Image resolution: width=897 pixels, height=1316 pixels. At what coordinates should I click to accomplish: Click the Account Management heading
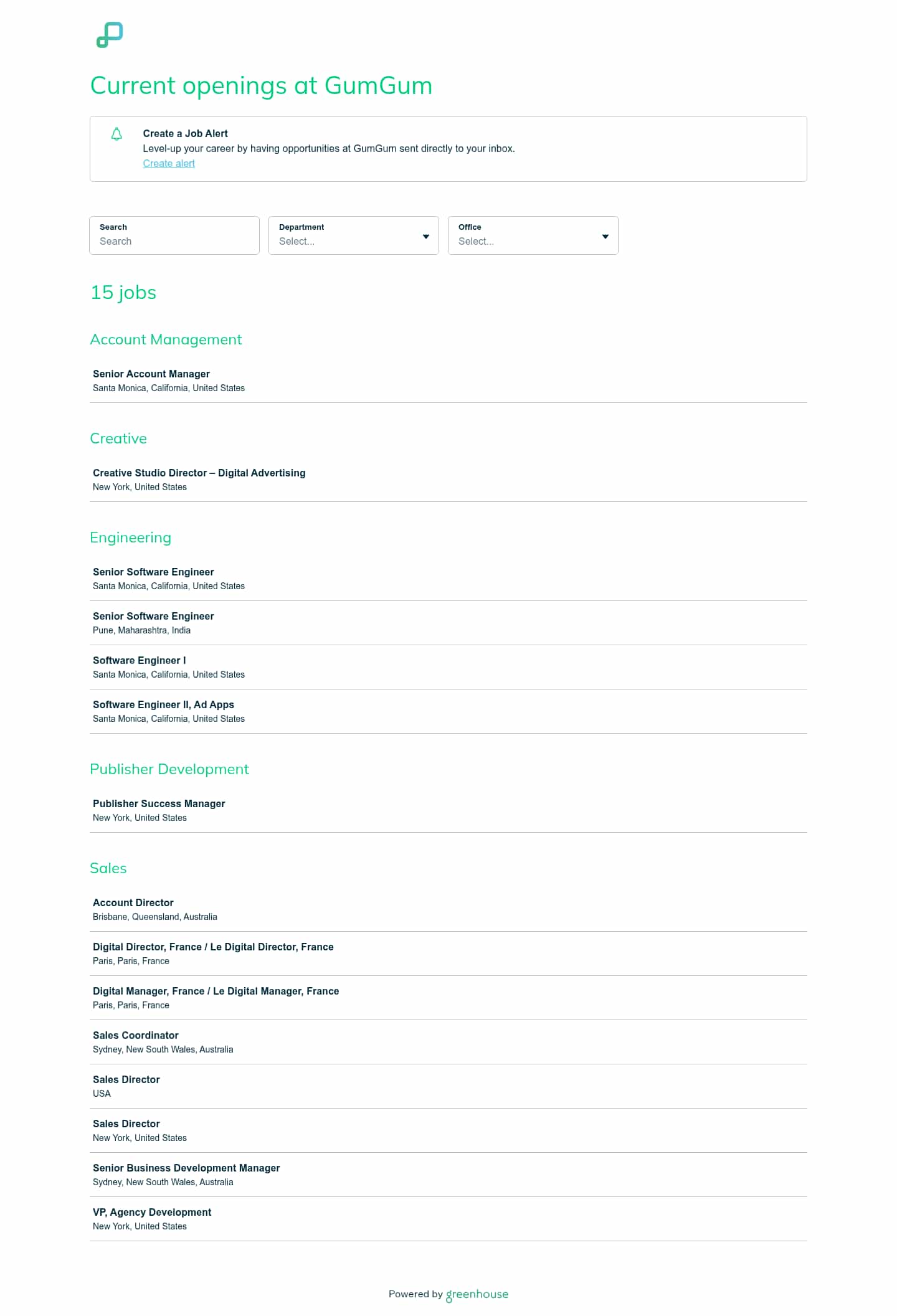pyautogui.click(x=166, y=339)
